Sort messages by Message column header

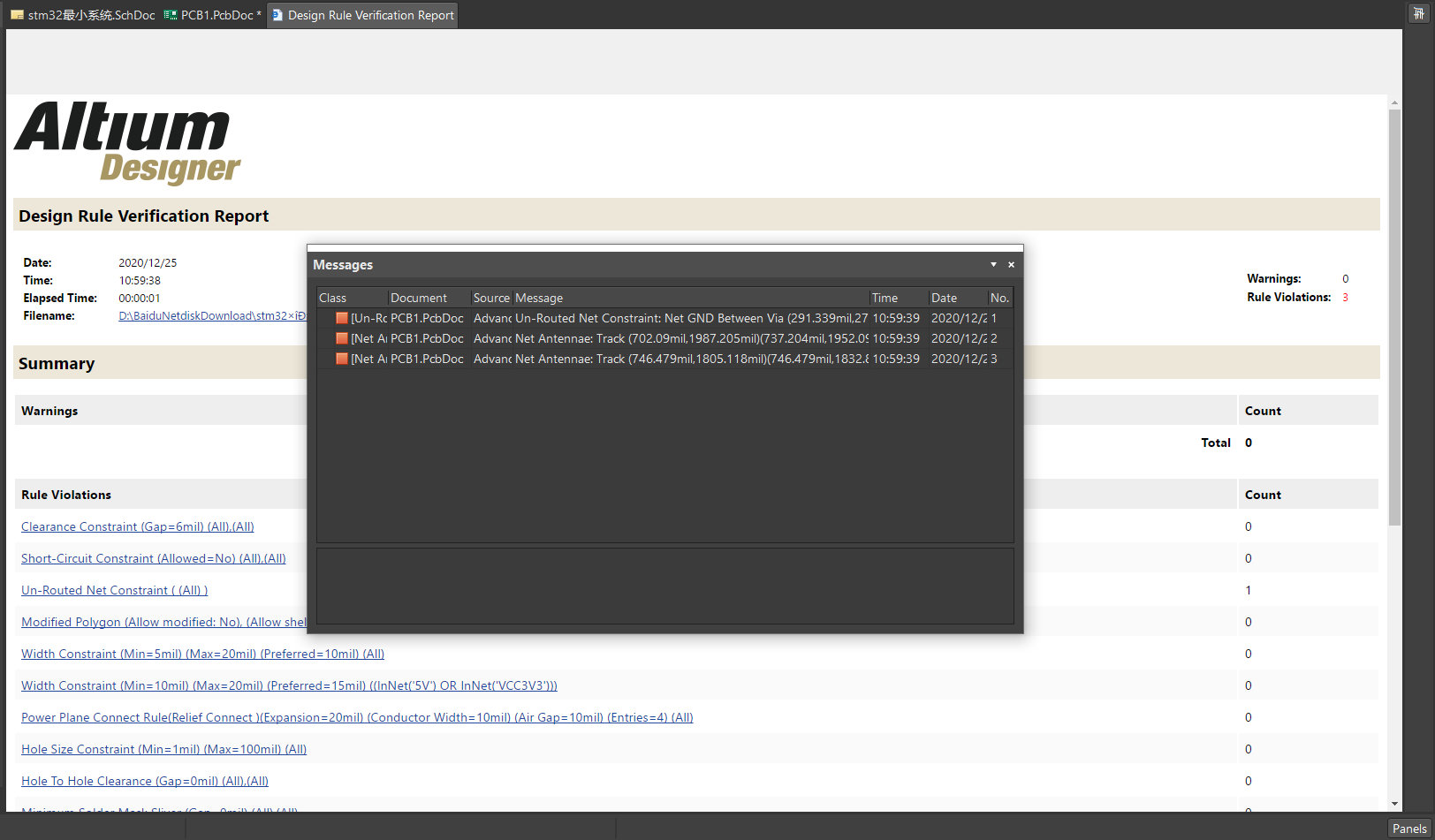[x=690, y=298]
